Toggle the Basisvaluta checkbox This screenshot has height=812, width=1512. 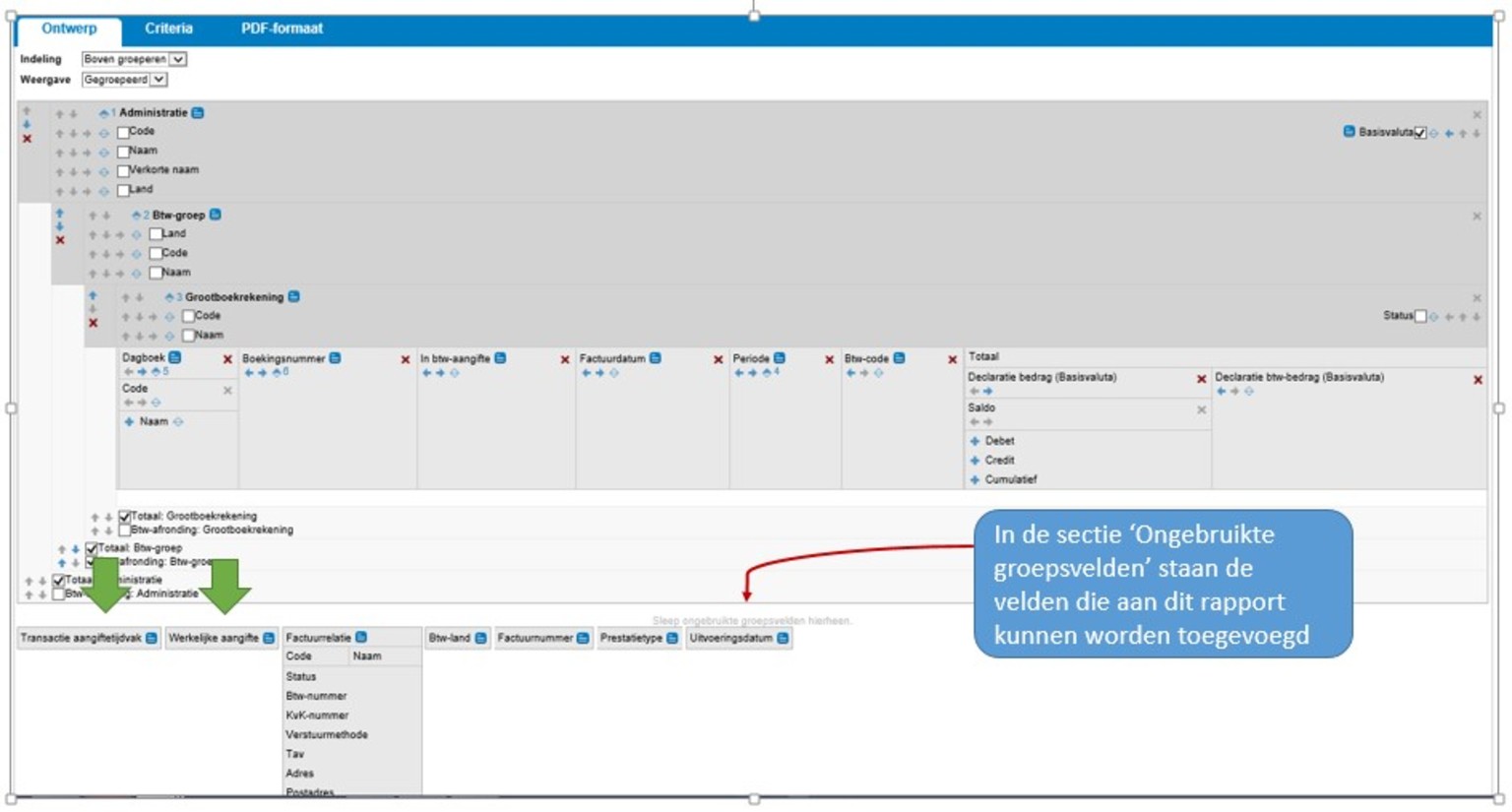[x=1419, y=133]
